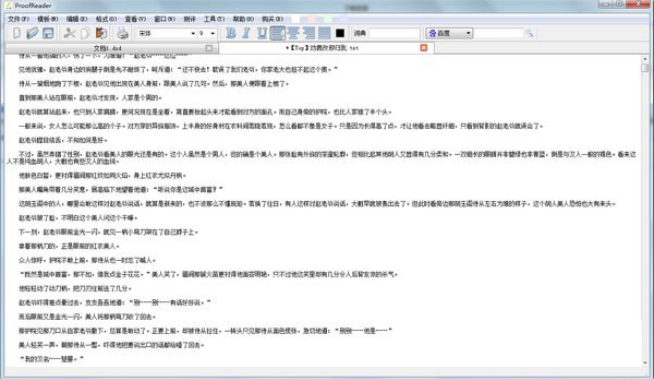The width and height of the screenshot is (654, 379).
Task: Center-align the text
Action: pos(293,33)
